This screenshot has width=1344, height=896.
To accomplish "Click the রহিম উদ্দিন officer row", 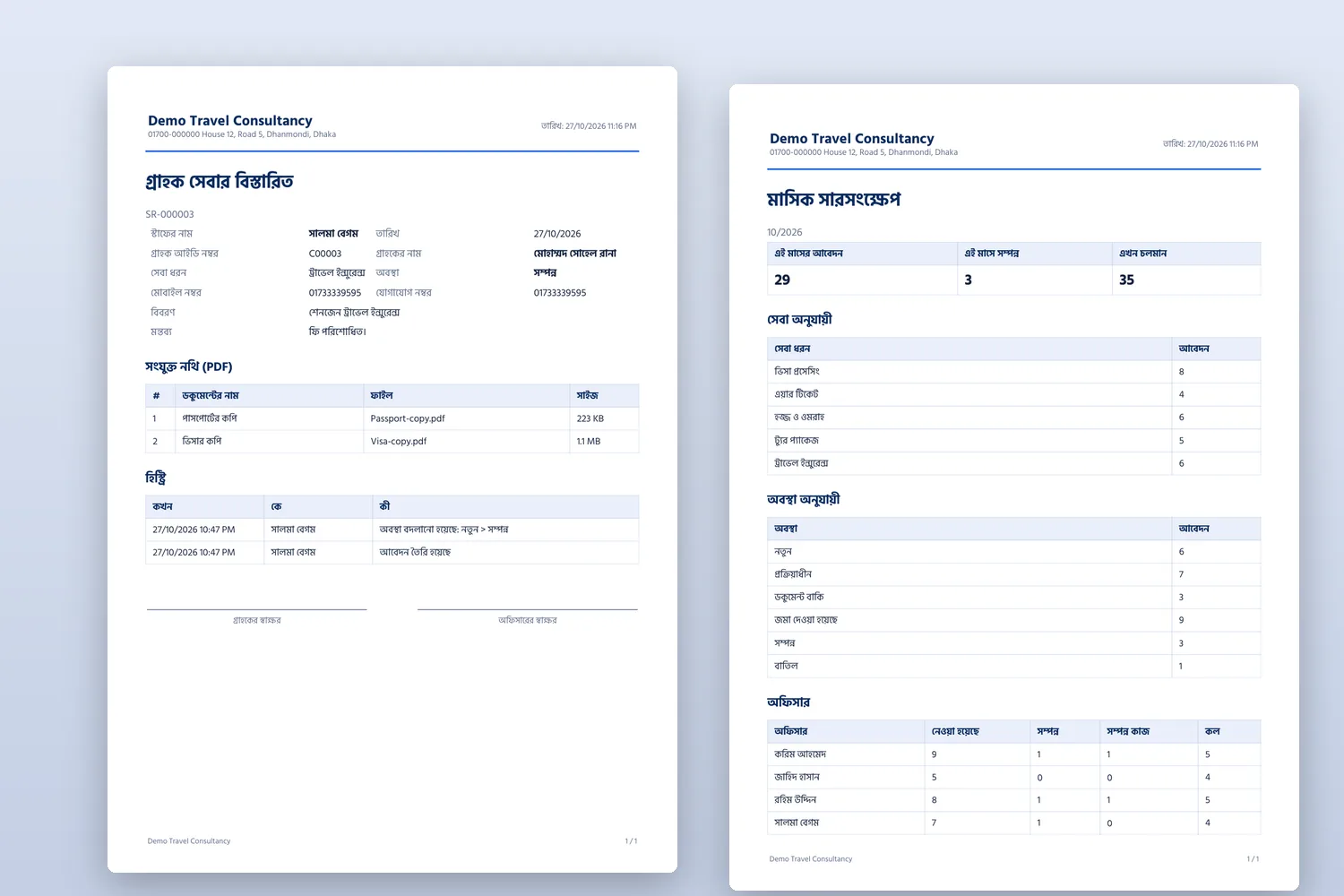I will (x=1013, y=800).
